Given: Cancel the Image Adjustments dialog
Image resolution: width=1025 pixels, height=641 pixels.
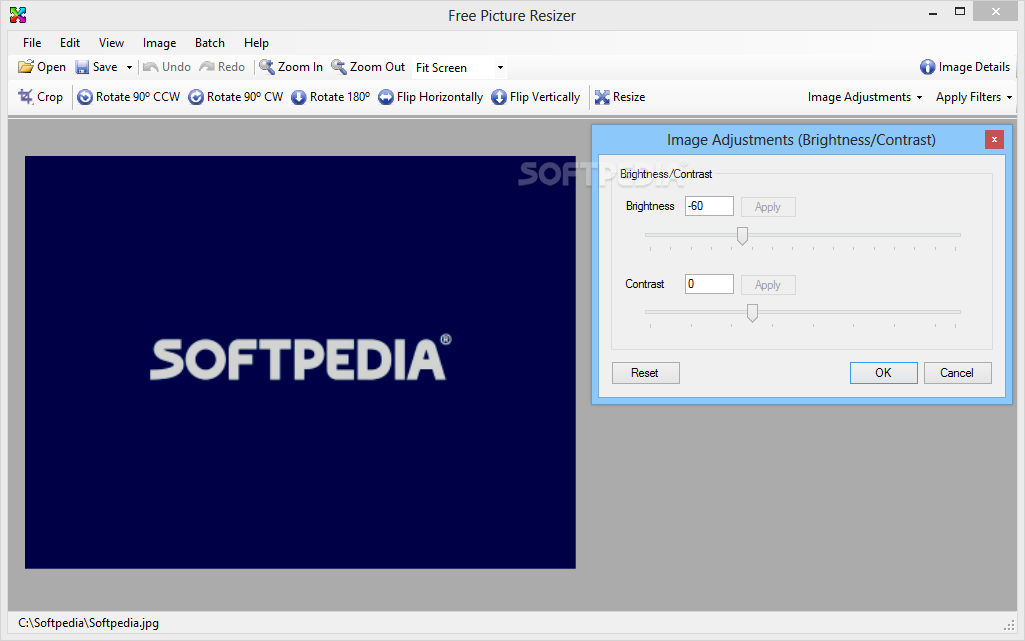Looking at the screenshot, I should 957,373.
